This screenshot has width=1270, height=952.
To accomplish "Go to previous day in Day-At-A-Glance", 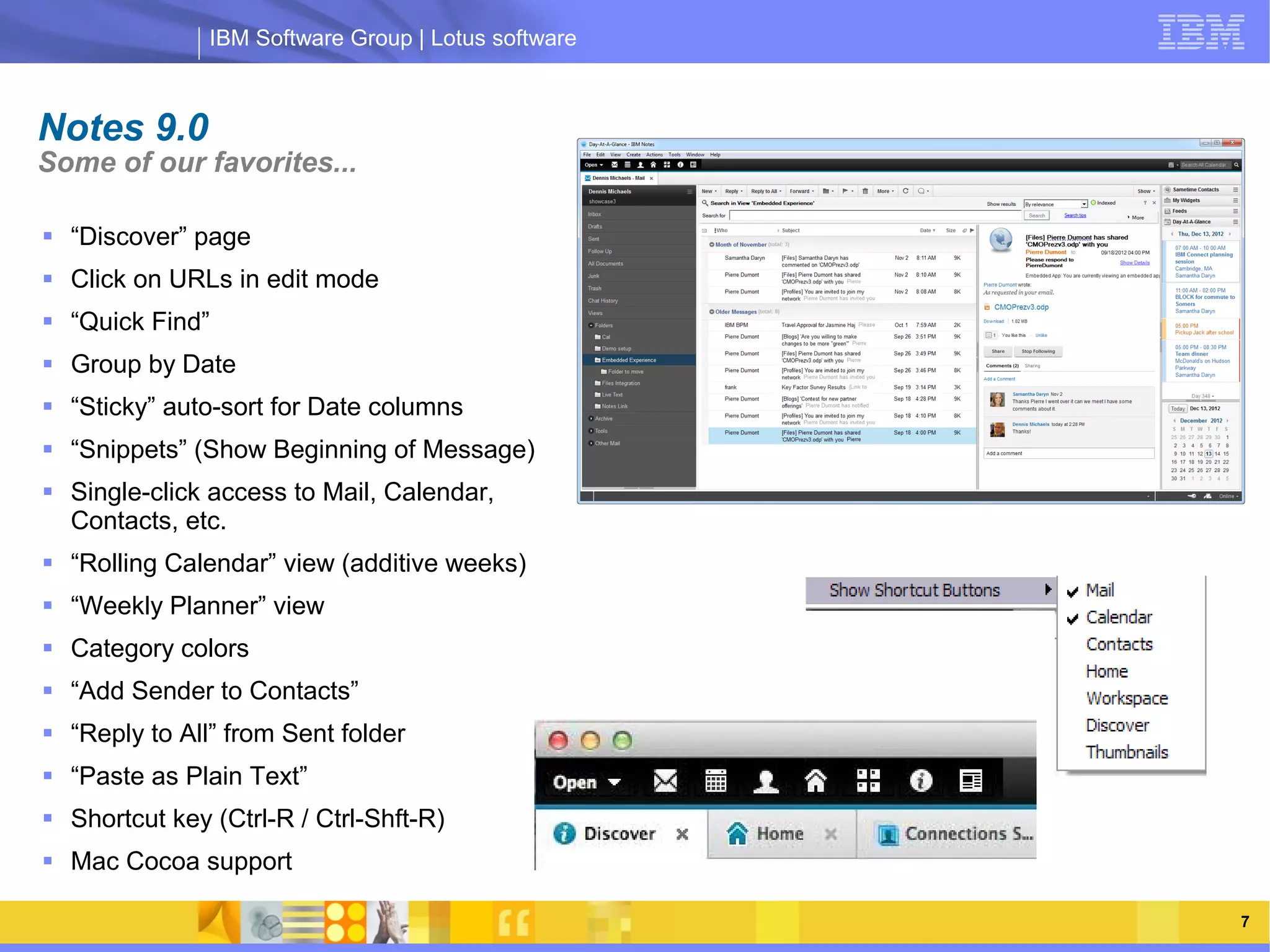I will click(x=1172, y=234).
